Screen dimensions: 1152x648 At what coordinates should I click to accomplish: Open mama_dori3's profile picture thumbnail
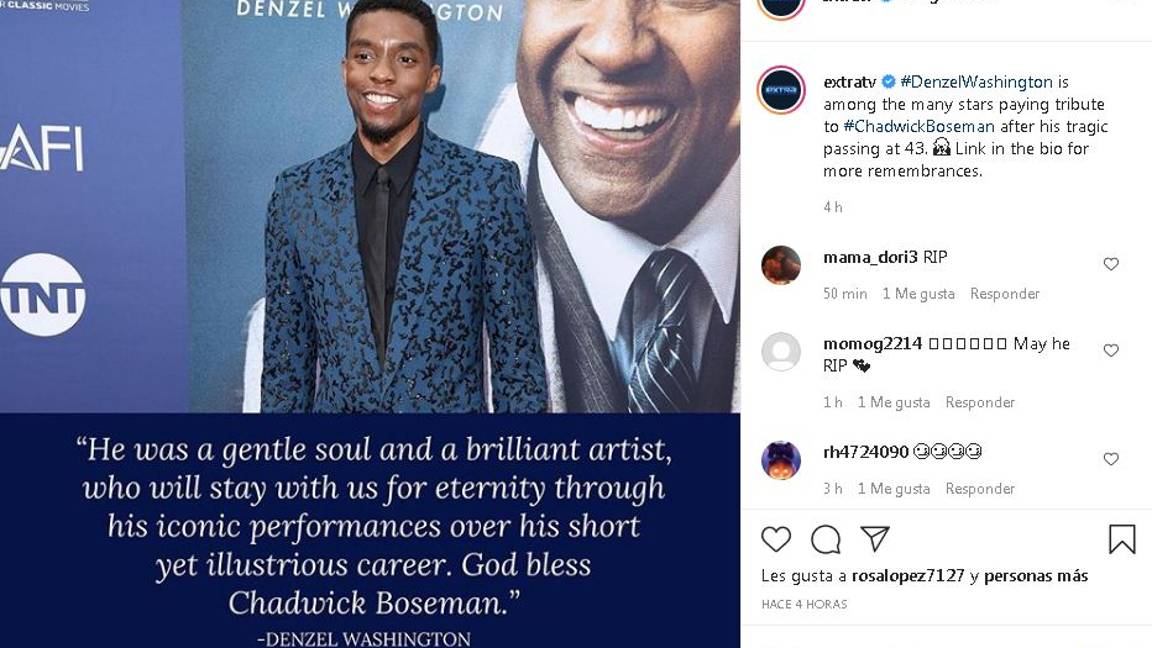tap(781, 265)
